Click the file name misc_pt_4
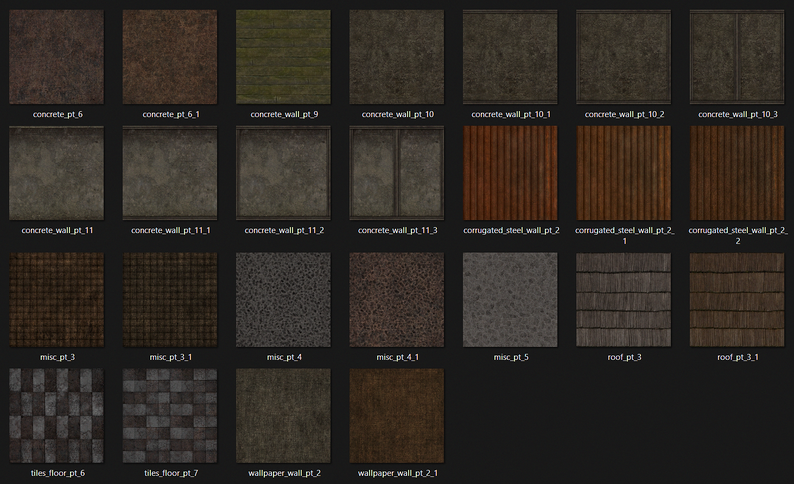This screenshot has width=794, height=484. click(284, 357)
